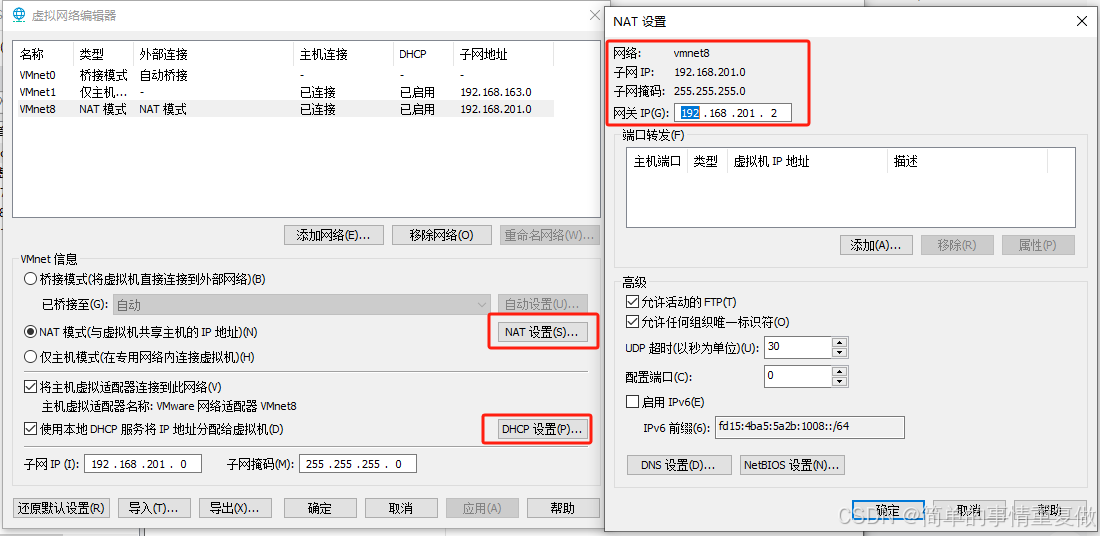Close the NAT 设置 dialog
The image size is (1100, 536).
1082,22
